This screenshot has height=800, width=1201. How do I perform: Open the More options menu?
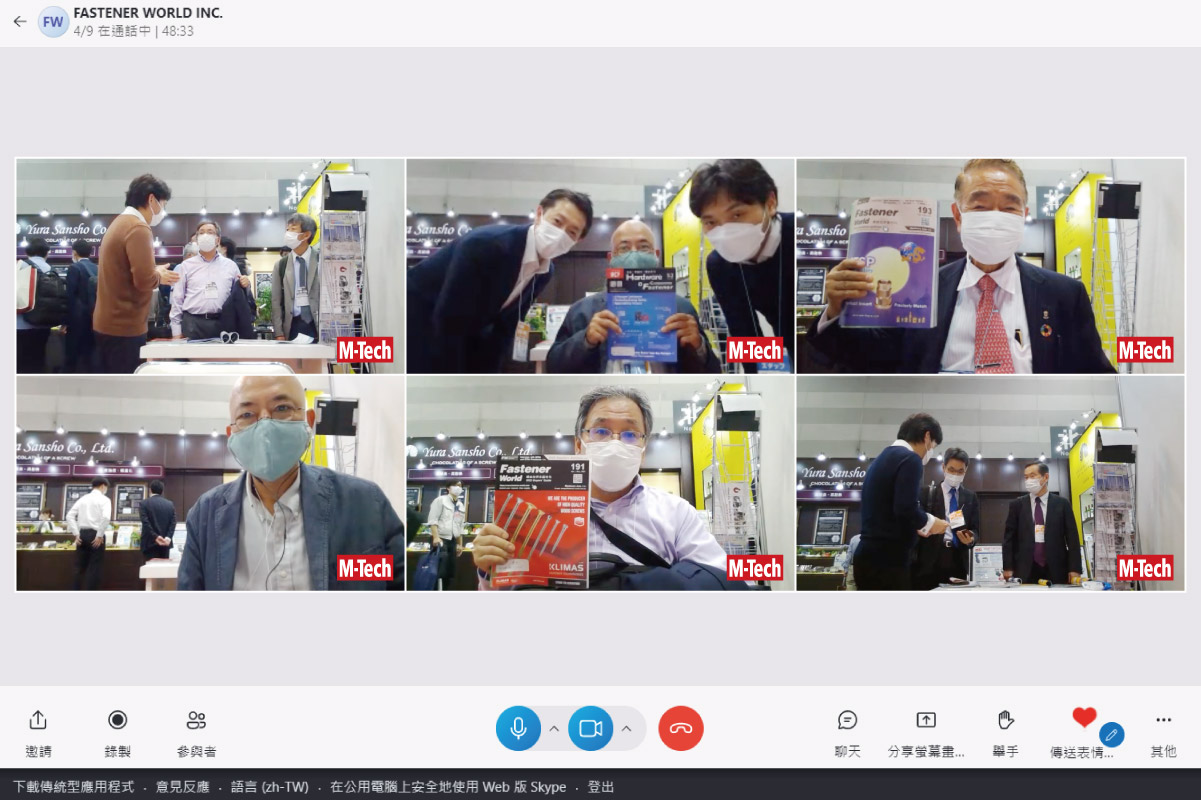pos(1163,720)
